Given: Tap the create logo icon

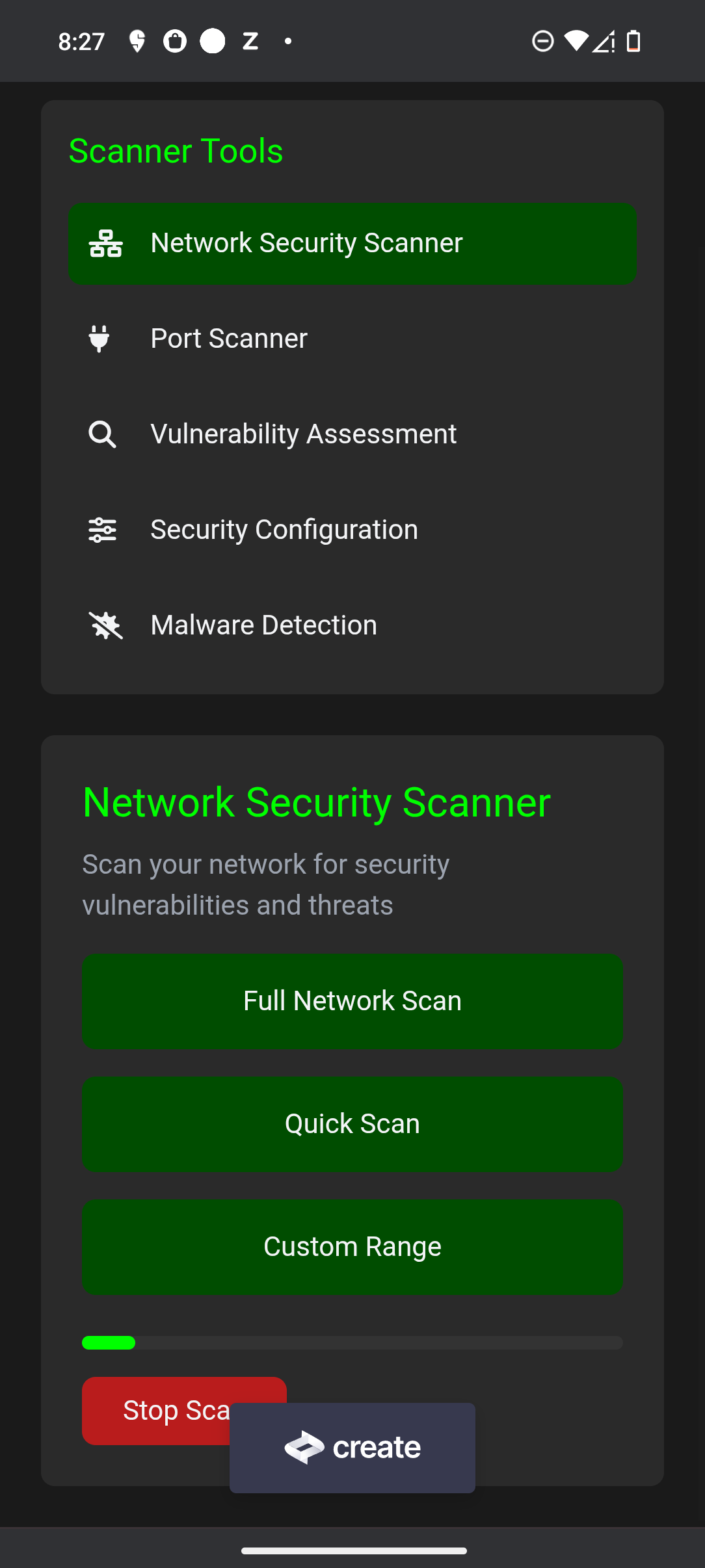Looking at the screenshot, I should coord(304,1447).
